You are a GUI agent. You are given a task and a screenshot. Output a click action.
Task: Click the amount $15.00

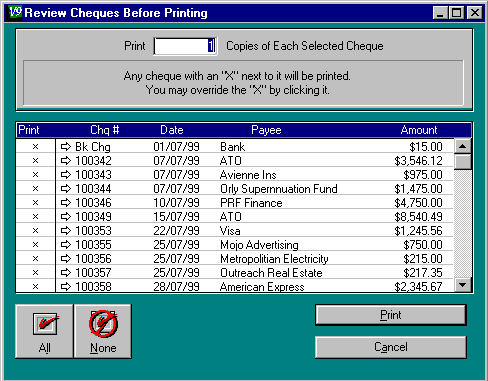pyautogui.click(x=426, y=147)
